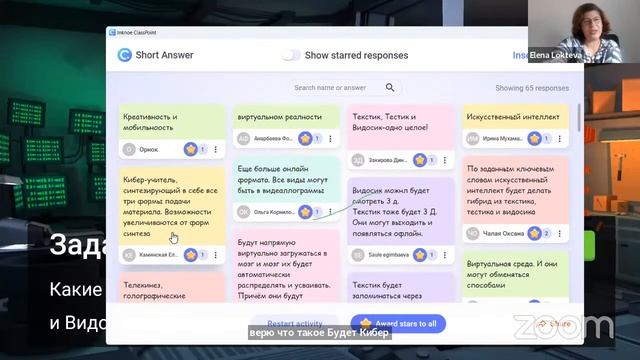
Task: Click the name 'Чалая Оксана'
Action: click(503, 233)
